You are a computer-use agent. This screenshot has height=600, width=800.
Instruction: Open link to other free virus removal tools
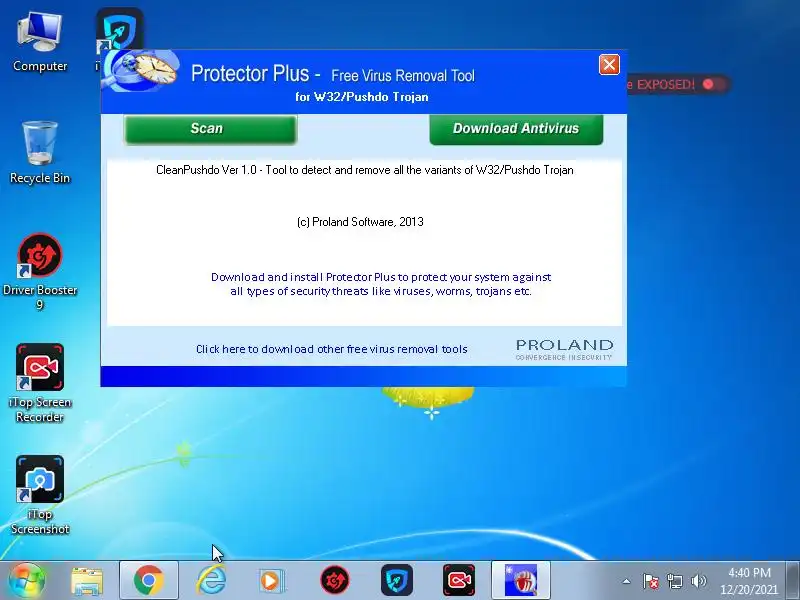coord(332,349)
